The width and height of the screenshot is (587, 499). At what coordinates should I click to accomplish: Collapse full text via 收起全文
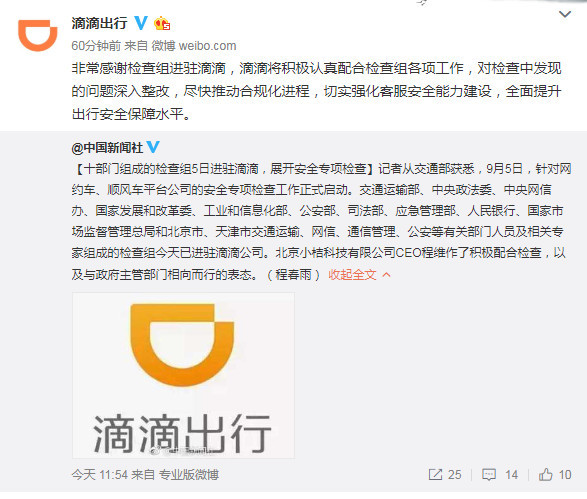[x=352, y=275]
